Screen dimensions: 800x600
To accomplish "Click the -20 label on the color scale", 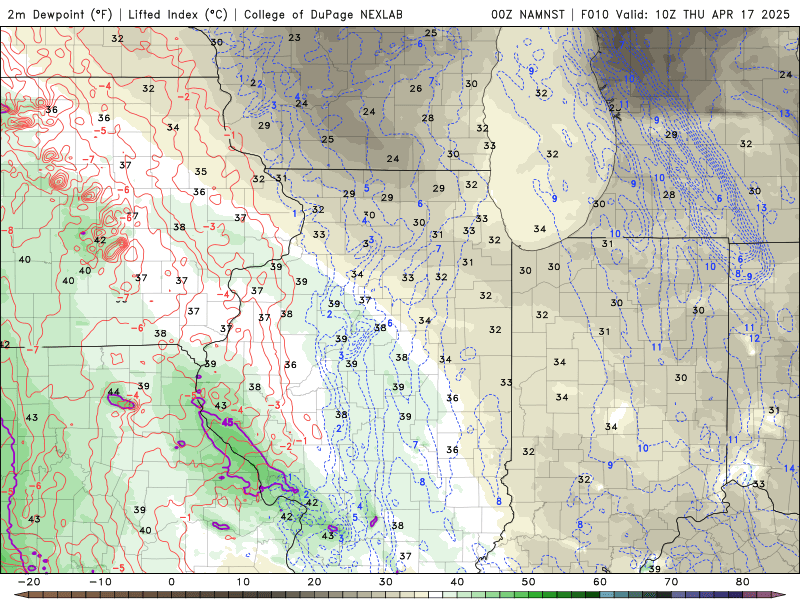I will point(29,582).
